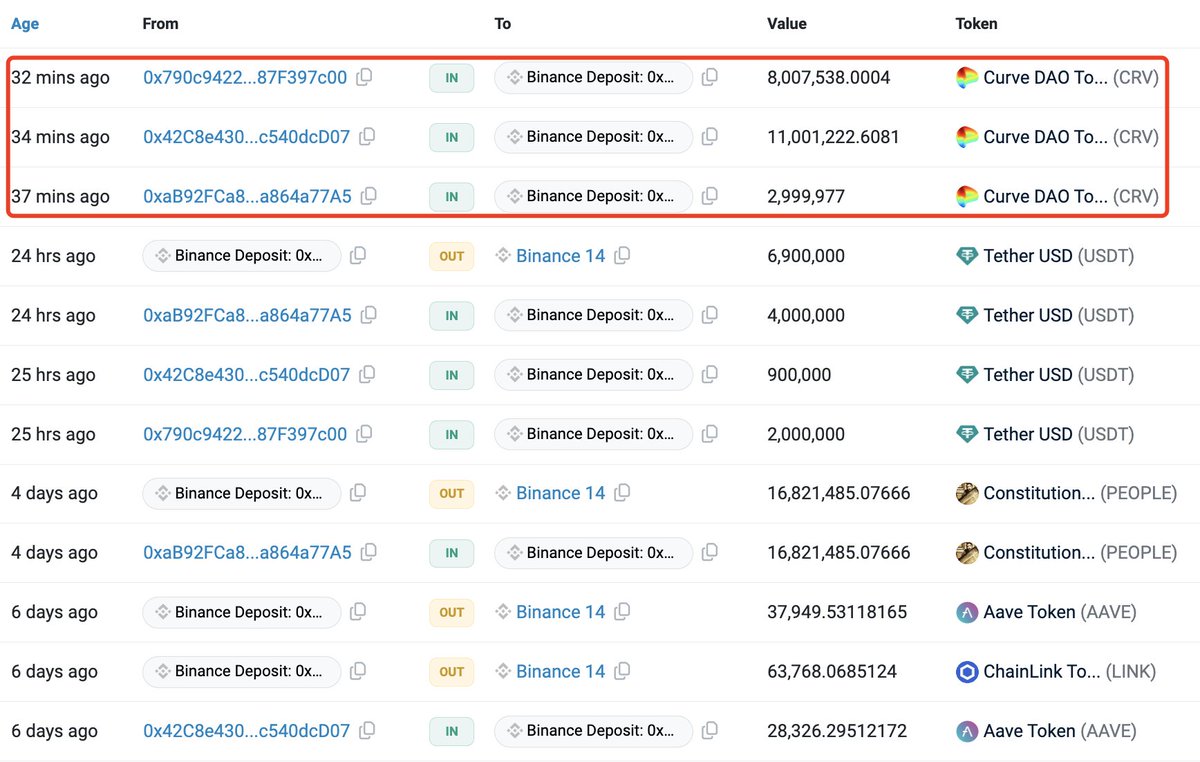Copy Binance 14 address in 6,900,000 USDT row
1200x762 pixels.
622,256
